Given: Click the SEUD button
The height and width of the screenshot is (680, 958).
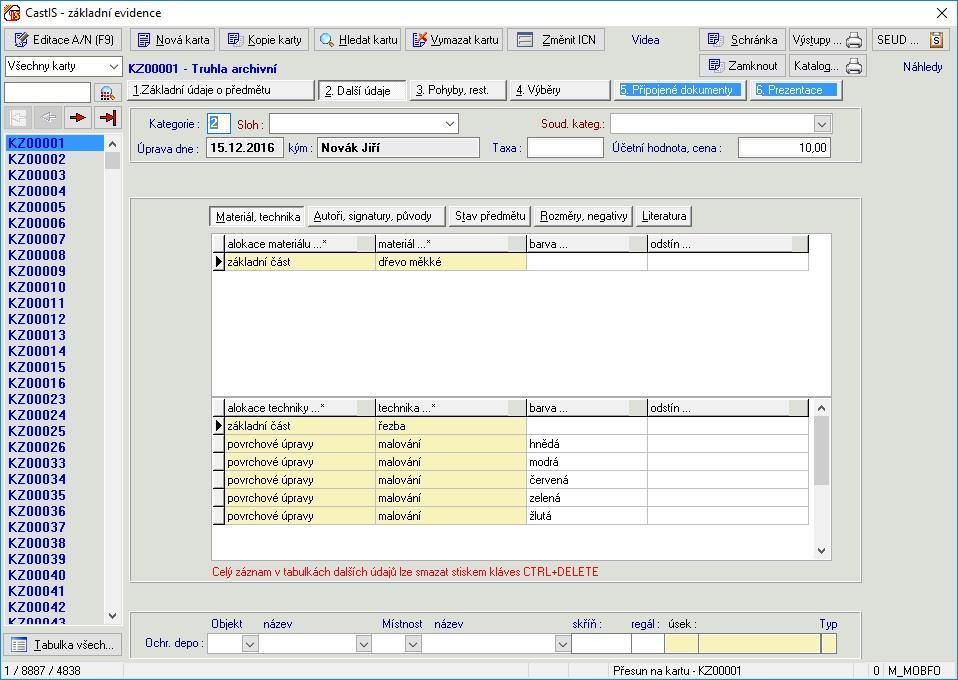Looking at the screenshot, I should pyautogui.click(x=909, y=40).
